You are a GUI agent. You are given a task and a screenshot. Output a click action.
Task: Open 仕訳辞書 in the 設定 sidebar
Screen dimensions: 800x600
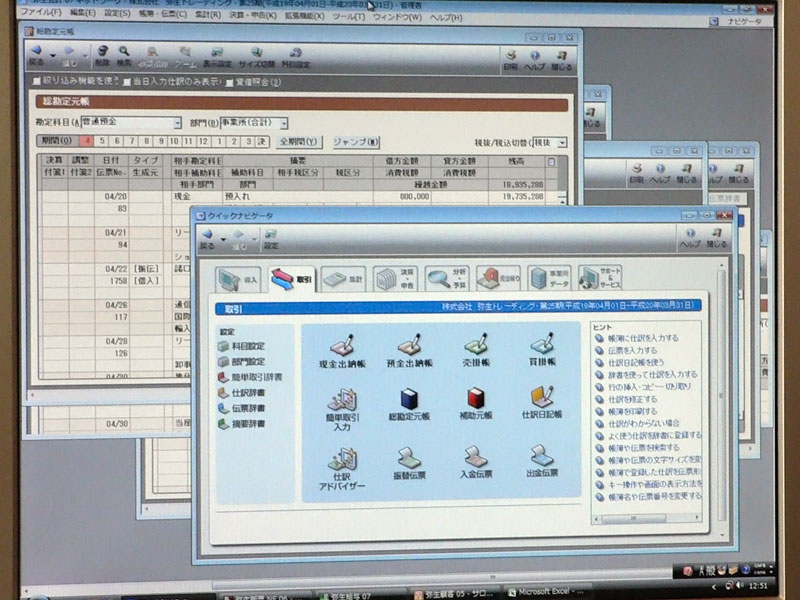(x=242, y=392)
